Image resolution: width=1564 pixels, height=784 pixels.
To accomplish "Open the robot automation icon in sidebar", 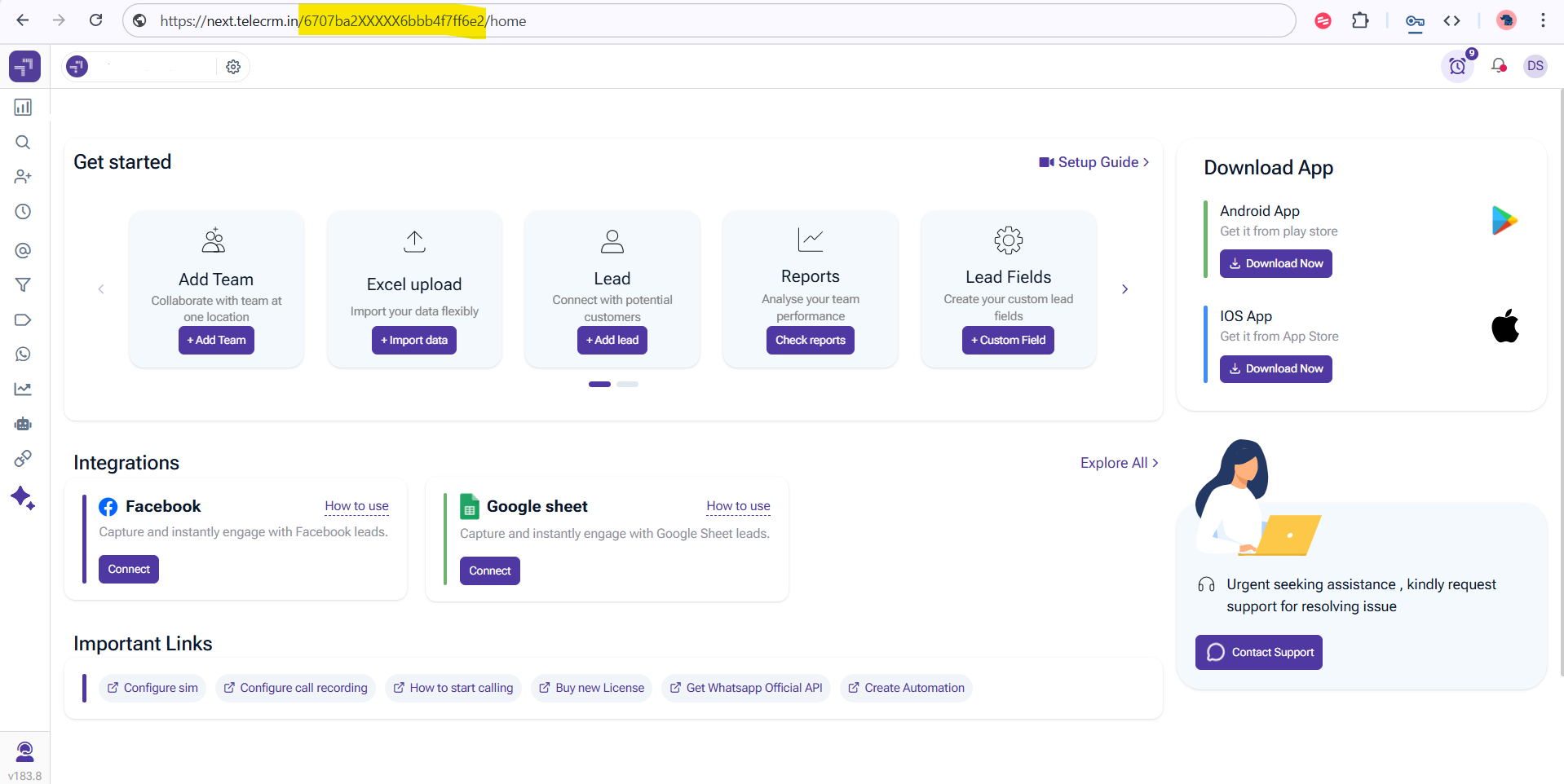I will (x=23, y=424).
